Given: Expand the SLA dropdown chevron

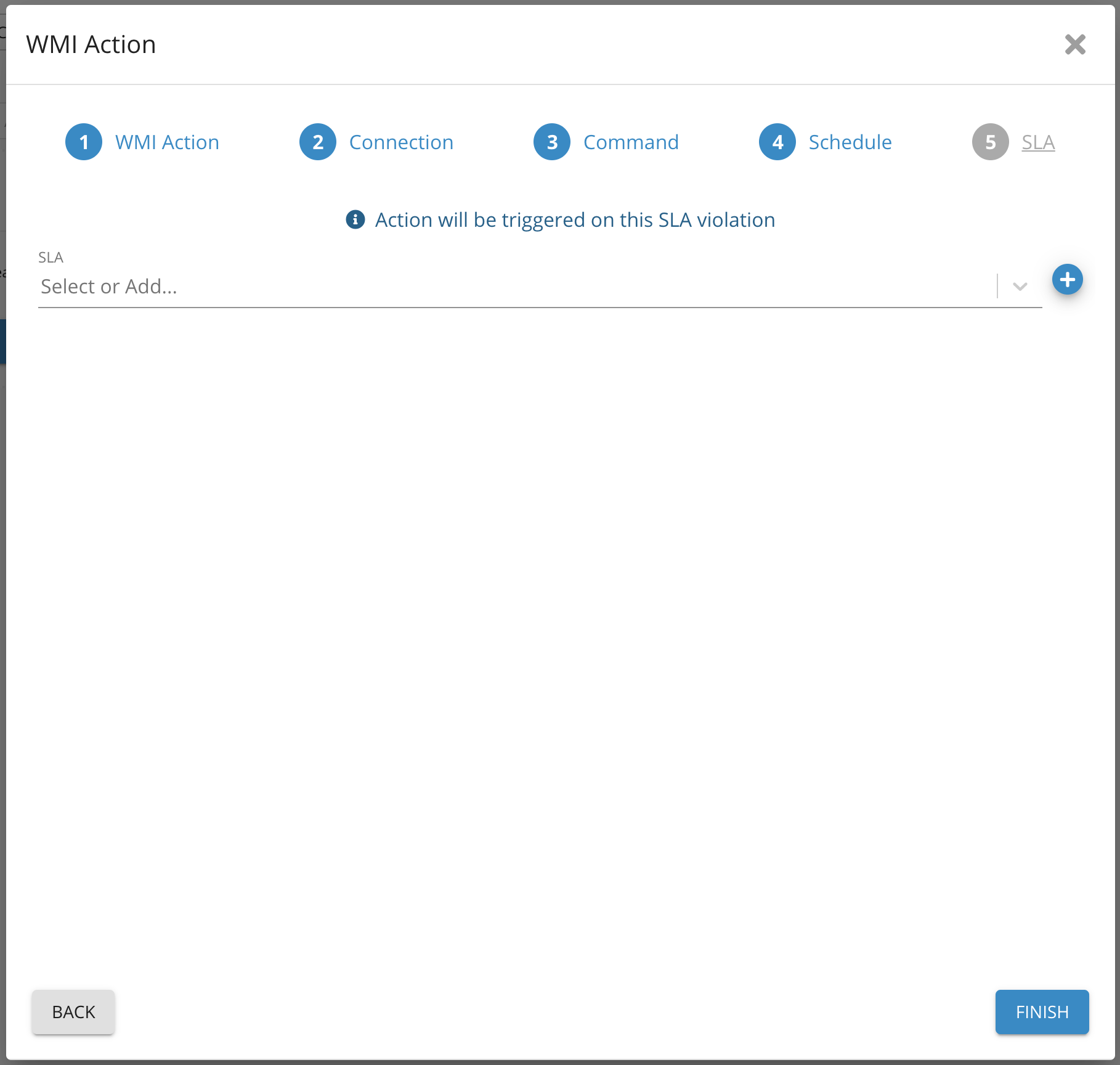Looking at the screenshot, I should tap(1020, 287).
